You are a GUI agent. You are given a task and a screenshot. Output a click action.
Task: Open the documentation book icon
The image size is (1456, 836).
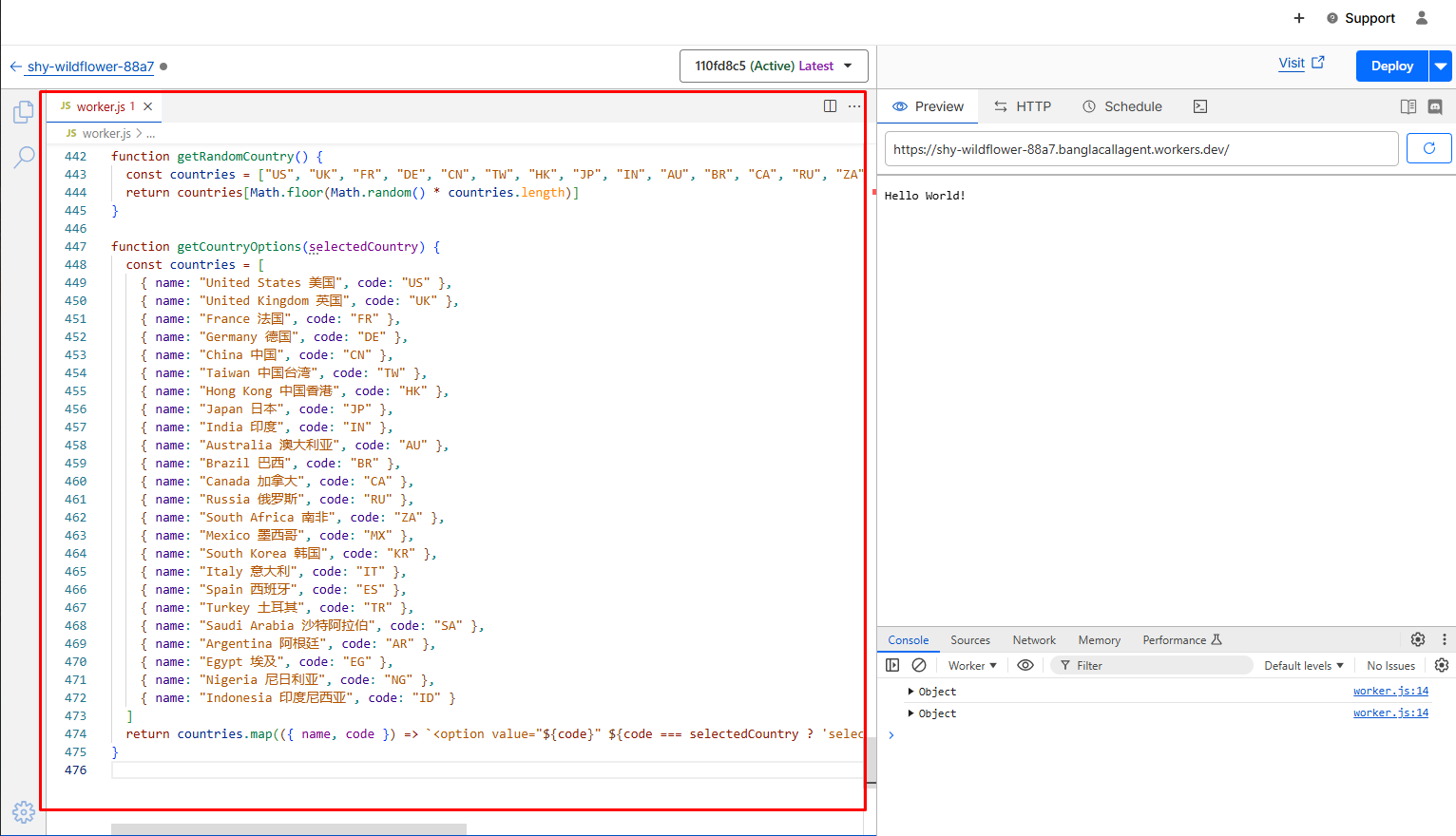click(1408, 106)
